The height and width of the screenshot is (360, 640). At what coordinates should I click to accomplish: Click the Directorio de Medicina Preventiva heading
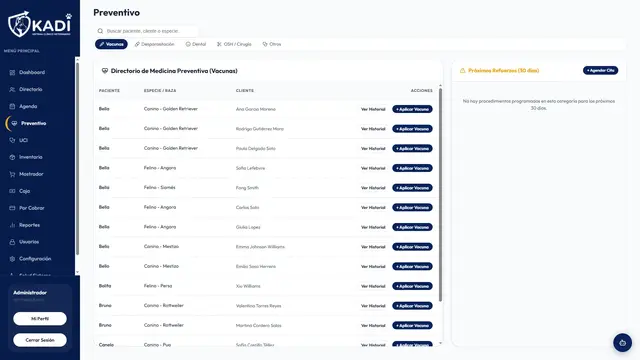coord(174,71)
